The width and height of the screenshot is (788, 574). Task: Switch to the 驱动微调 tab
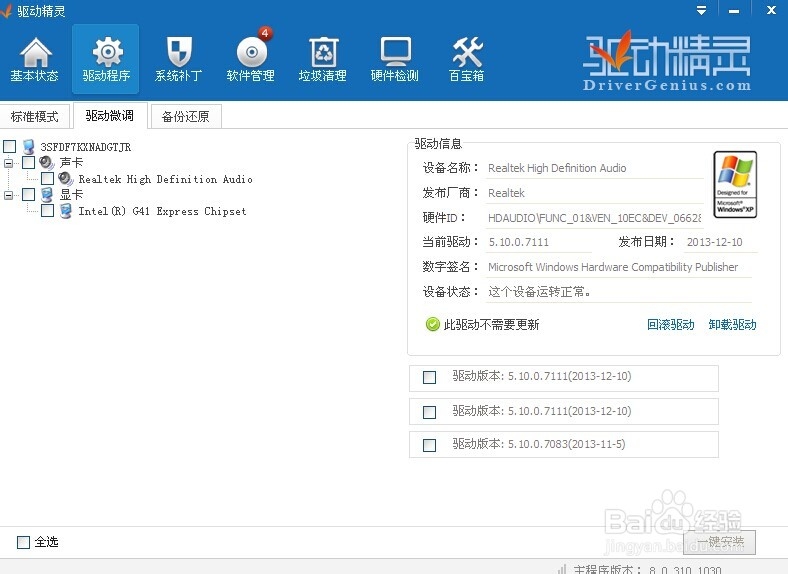110,115
